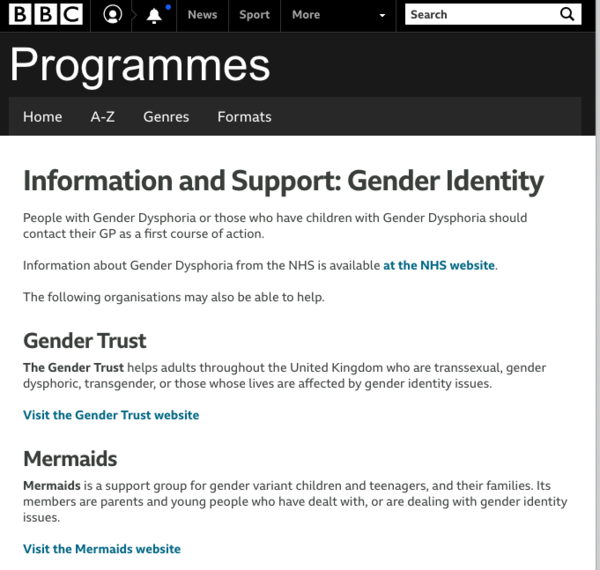The image size is (600, 570).
Task: Open 'Visit the Gender Trust website' link
Action: (111, 415)
